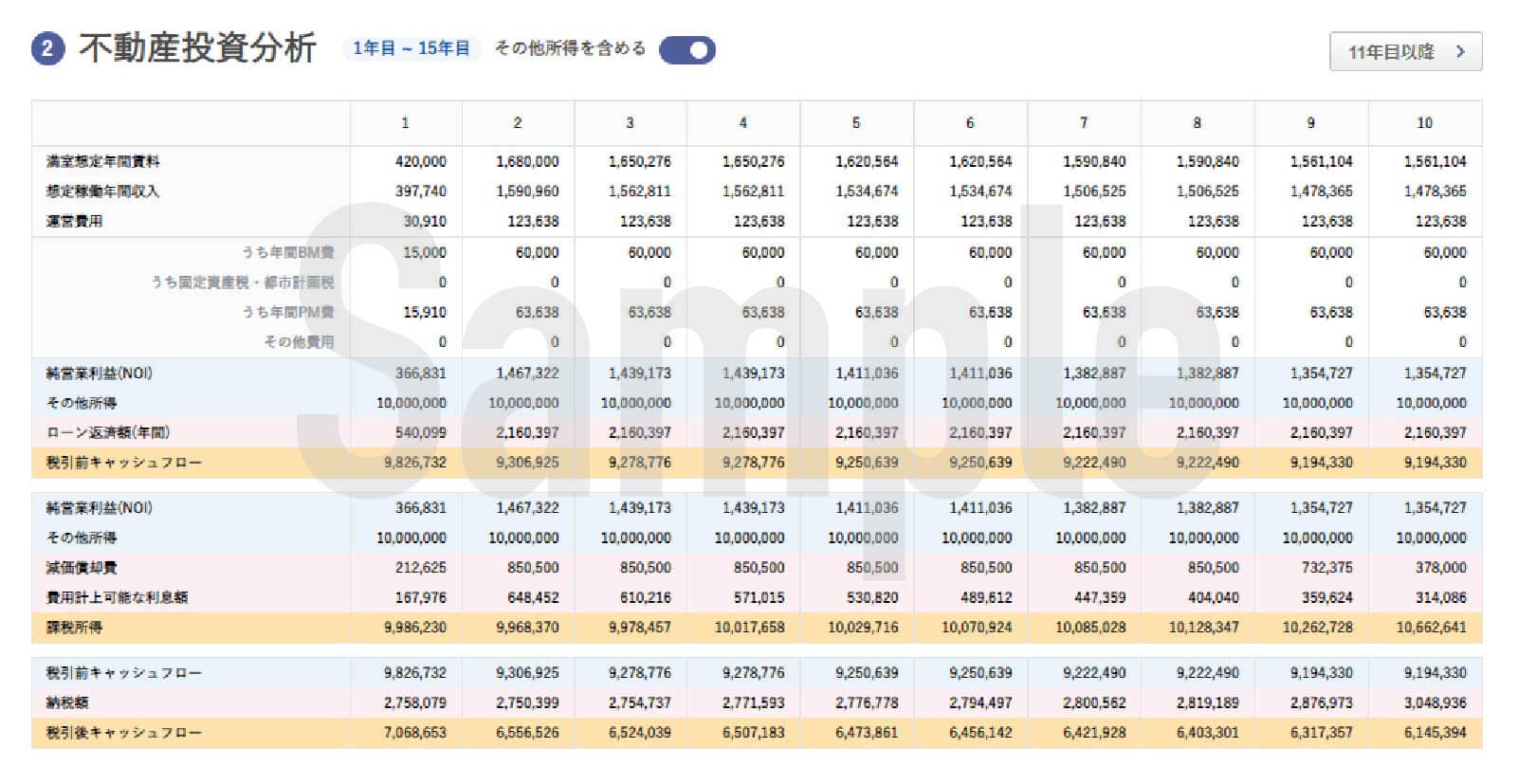Select the 課税所得 row label

75,628
